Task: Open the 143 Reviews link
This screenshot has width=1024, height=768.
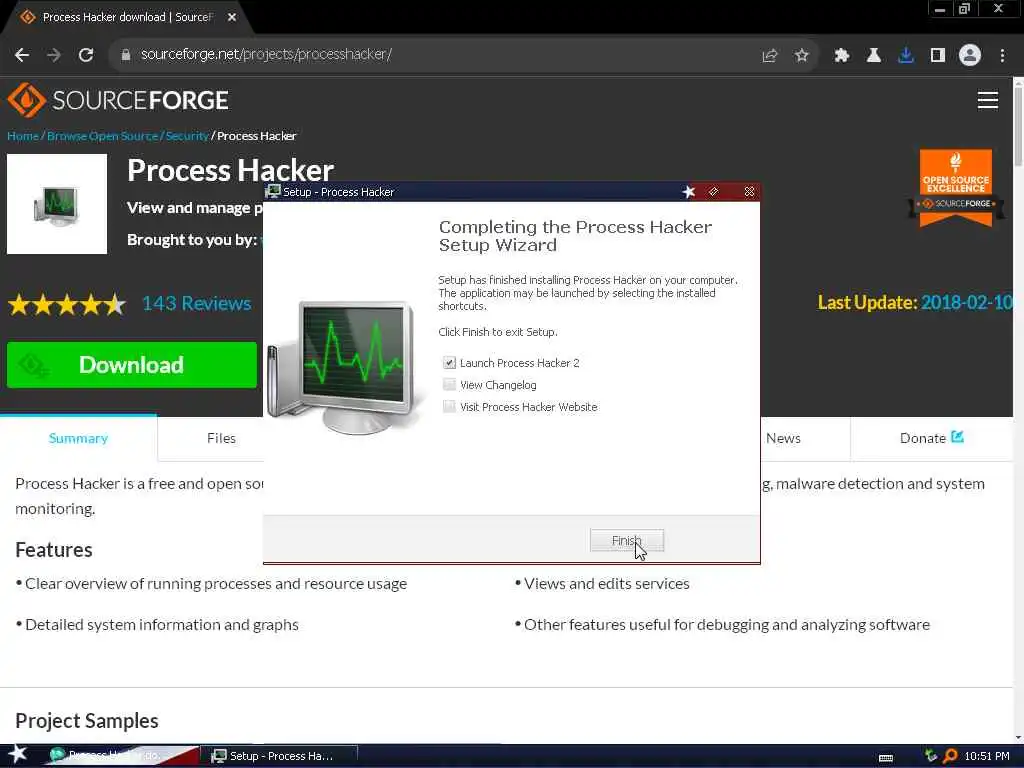Action: 197,304
